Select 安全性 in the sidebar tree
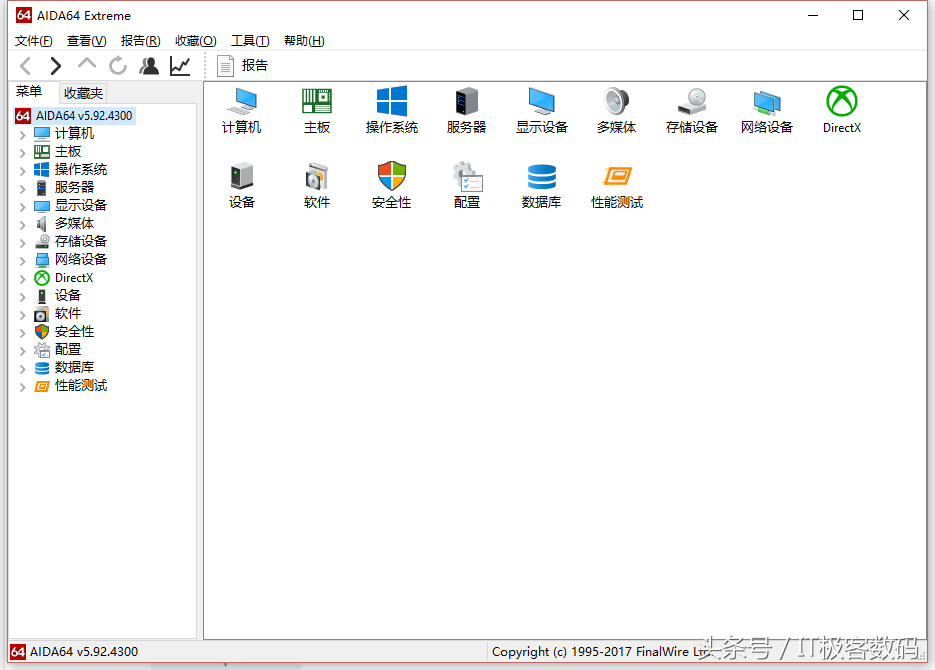This screenshot has height=670, width=935. click(x=64, y=331)
